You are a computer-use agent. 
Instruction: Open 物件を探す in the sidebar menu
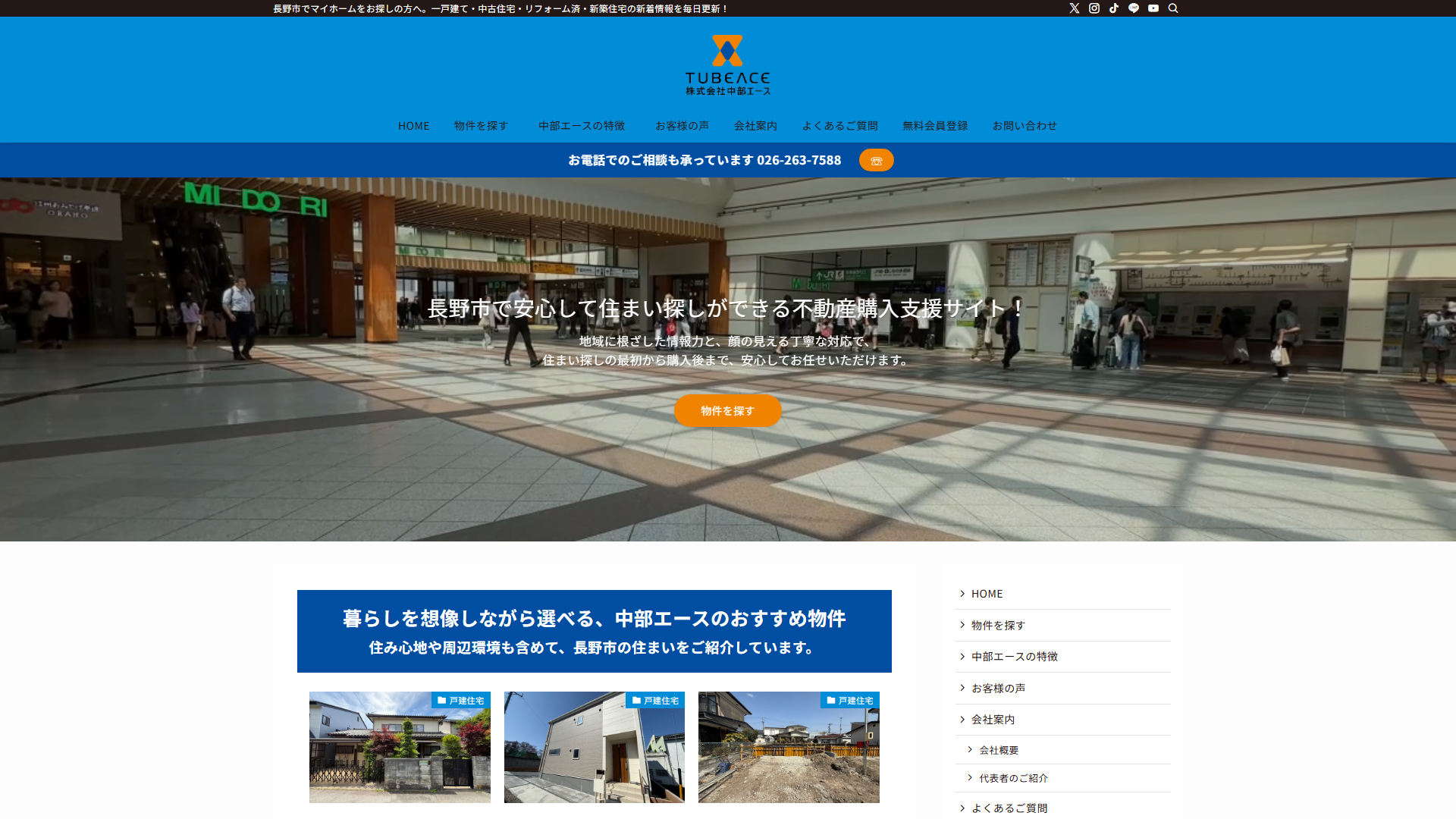[x=1062, y=626]
